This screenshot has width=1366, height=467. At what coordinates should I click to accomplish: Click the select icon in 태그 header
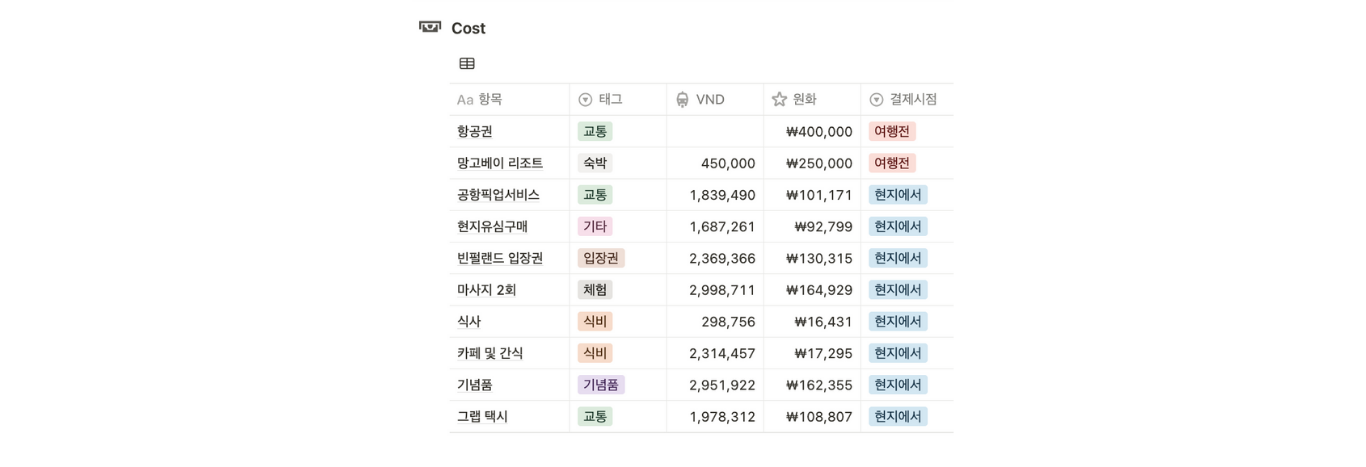click(586, 100)
